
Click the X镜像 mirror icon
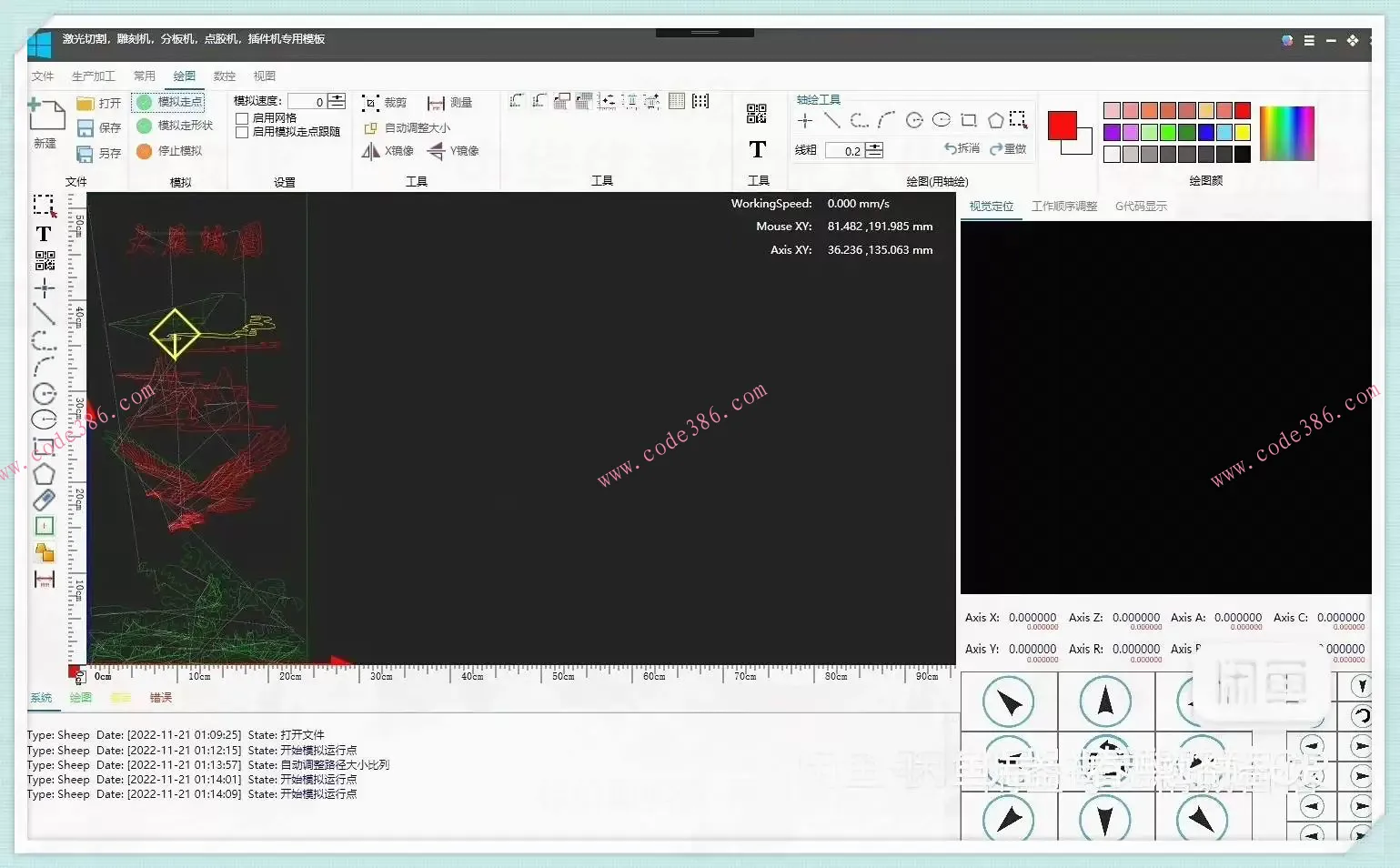tap(371, 151)
